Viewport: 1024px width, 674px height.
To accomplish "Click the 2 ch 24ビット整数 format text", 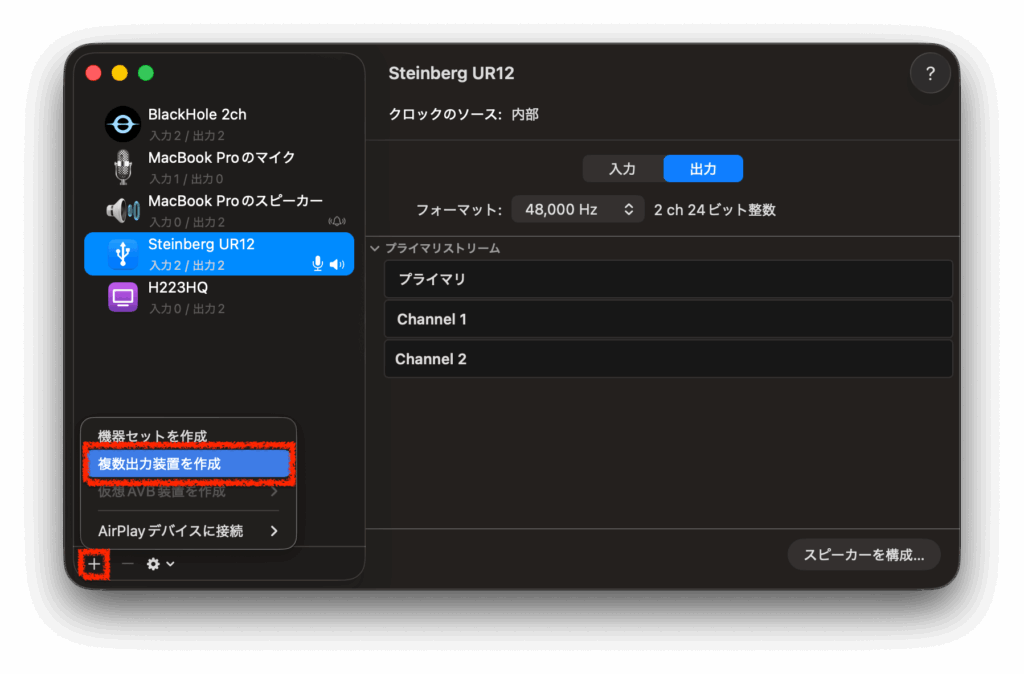I will (x=714, y=210).
